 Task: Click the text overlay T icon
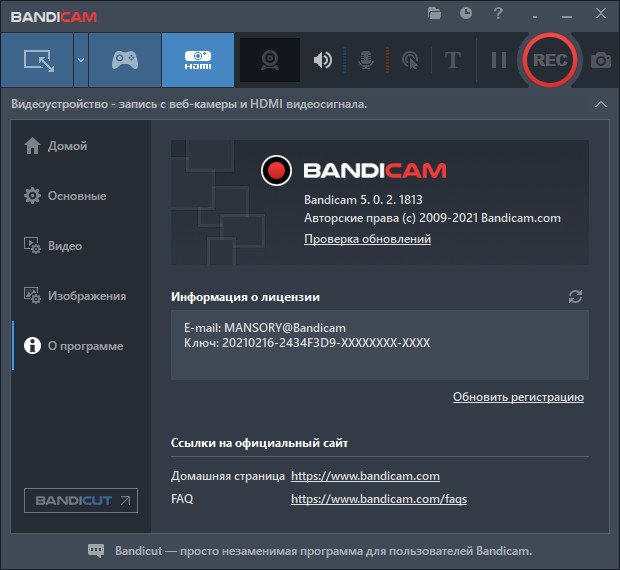[452, 60]
